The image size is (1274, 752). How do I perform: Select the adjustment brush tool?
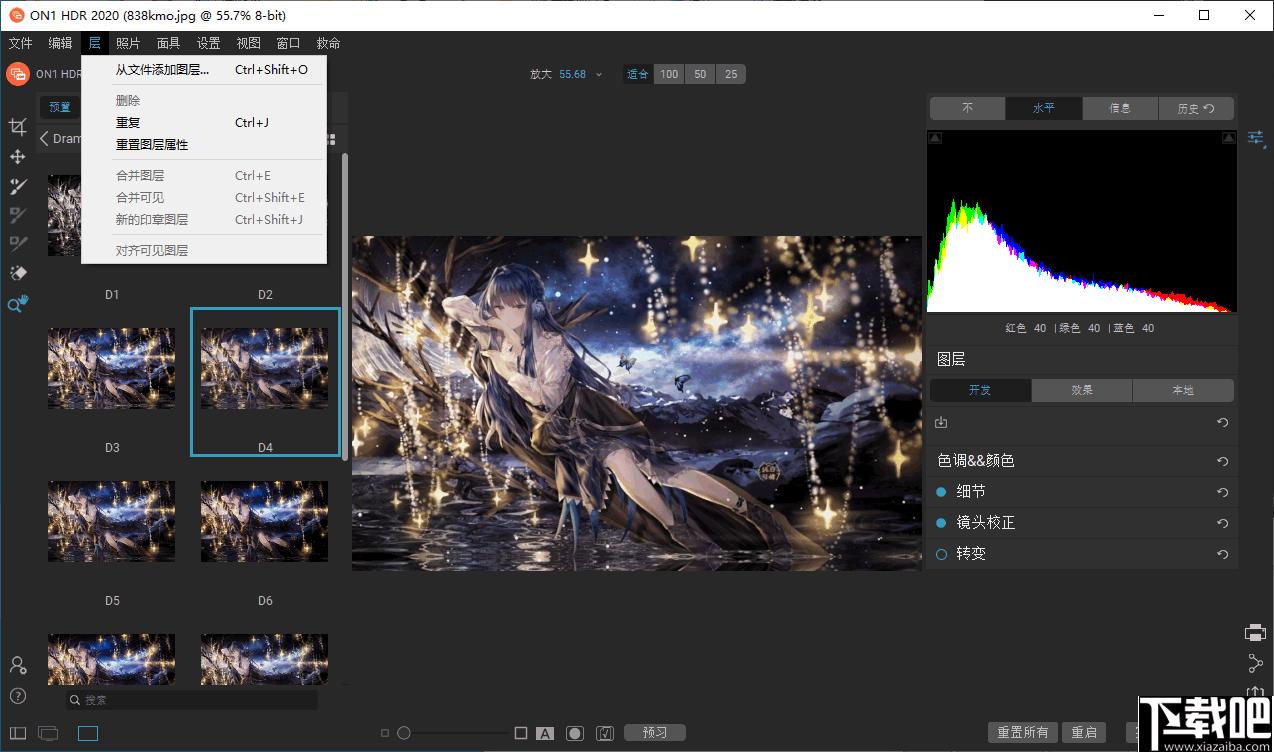pyautogui.click(x=17, y=186)
